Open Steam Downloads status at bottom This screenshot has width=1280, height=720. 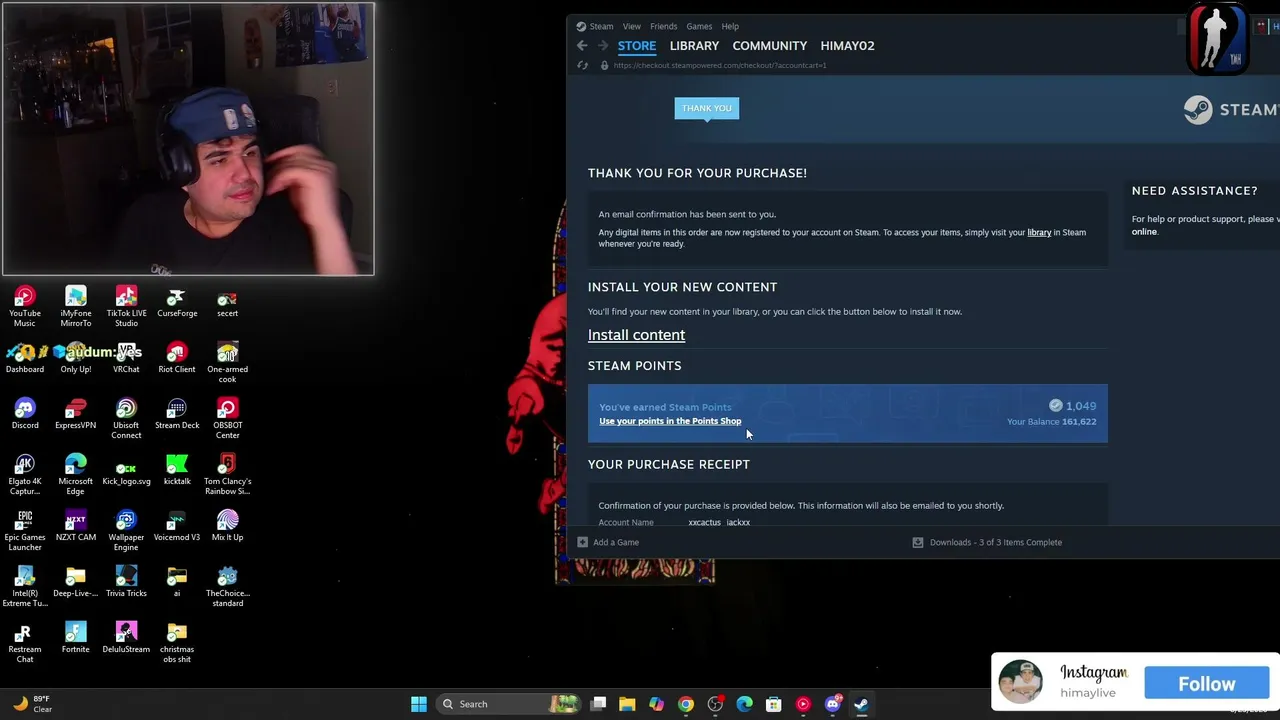(987, 543)
